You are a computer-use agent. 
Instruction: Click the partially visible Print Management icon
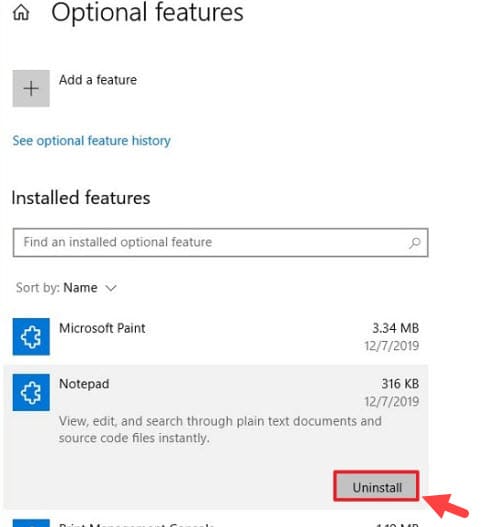tap(31, 524)
